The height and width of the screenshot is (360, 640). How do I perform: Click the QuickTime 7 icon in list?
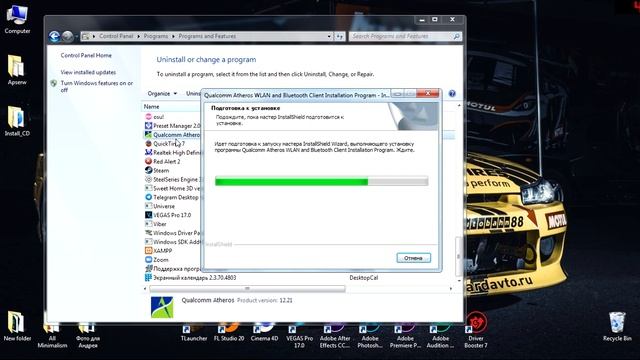click(x=149, y=144)
